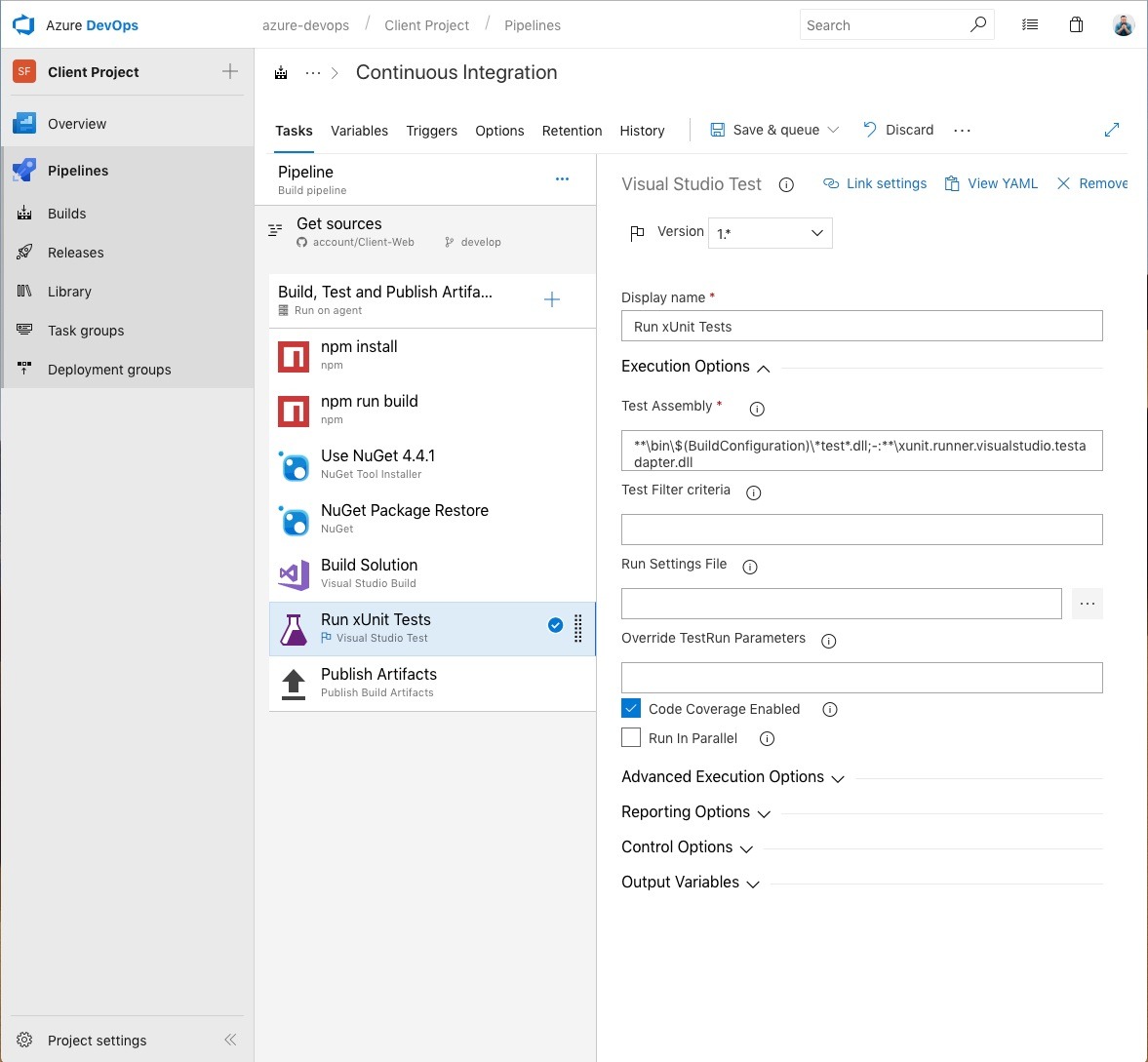
Task: Open the shopping bag marketplace icon
Action: click(1076, 25)
